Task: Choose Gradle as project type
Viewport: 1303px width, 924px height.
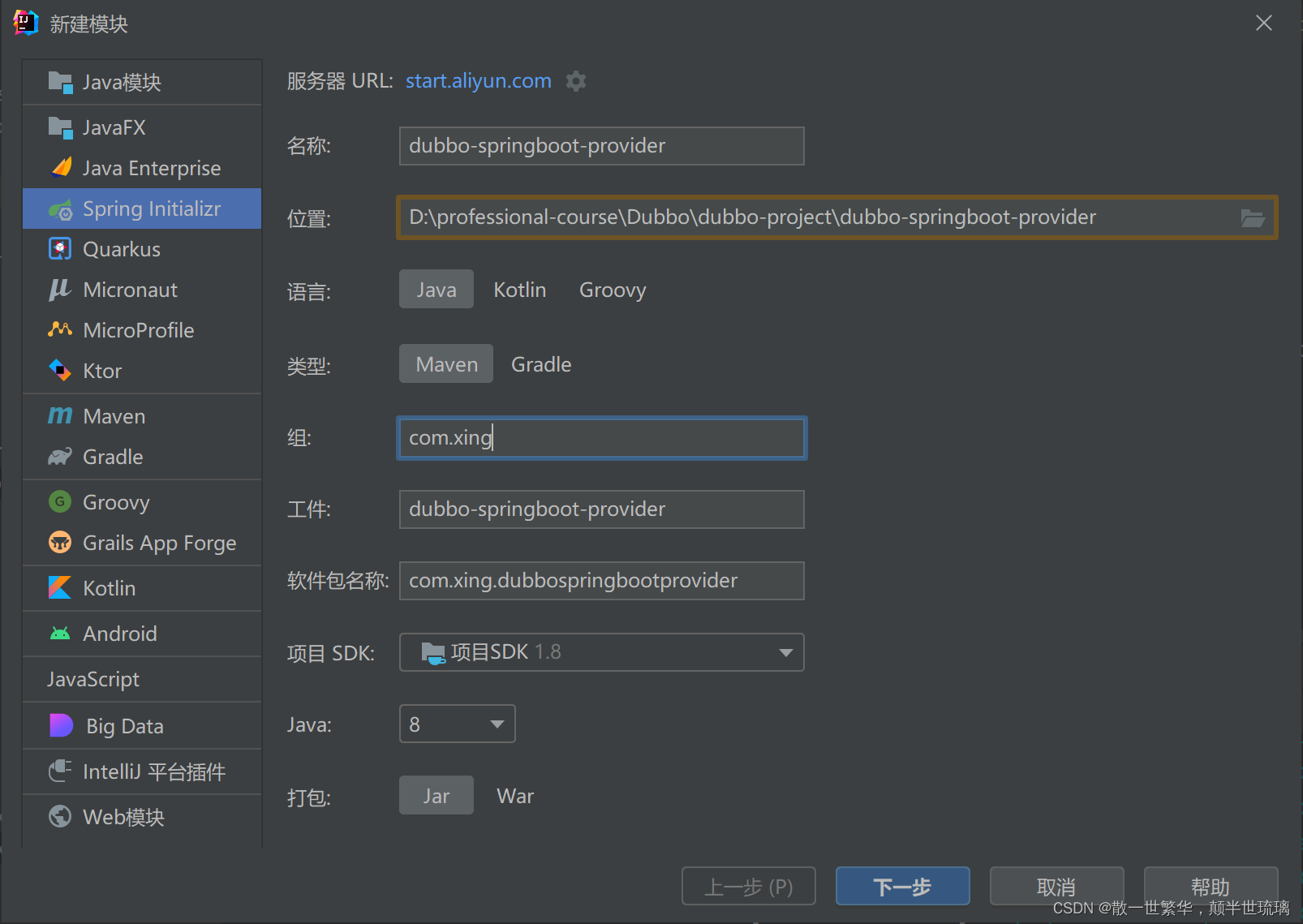Action: (x=541, y=364)
